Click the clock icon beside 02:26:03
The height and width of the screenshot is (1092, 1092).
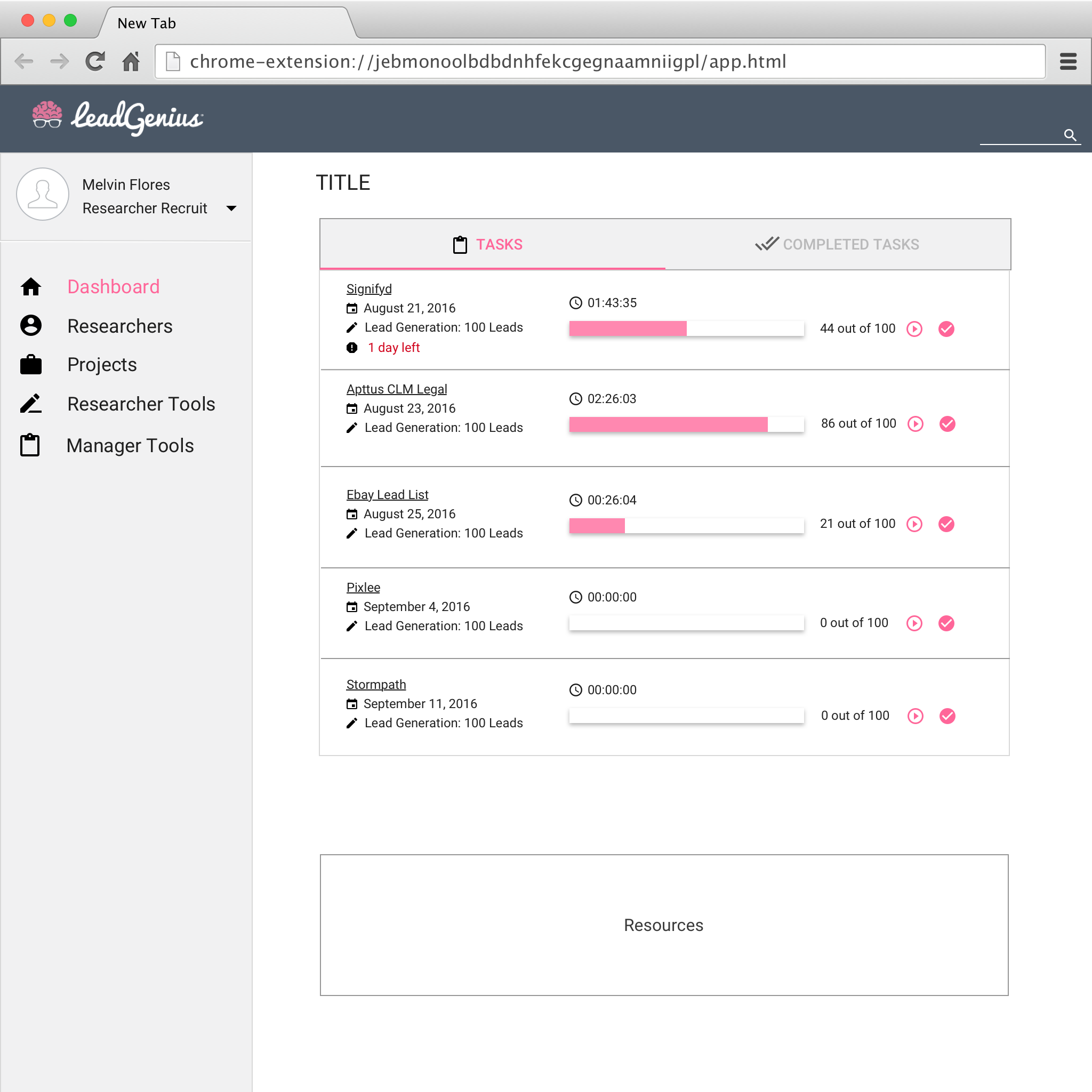pyautogui.click(x=575, y=399)
